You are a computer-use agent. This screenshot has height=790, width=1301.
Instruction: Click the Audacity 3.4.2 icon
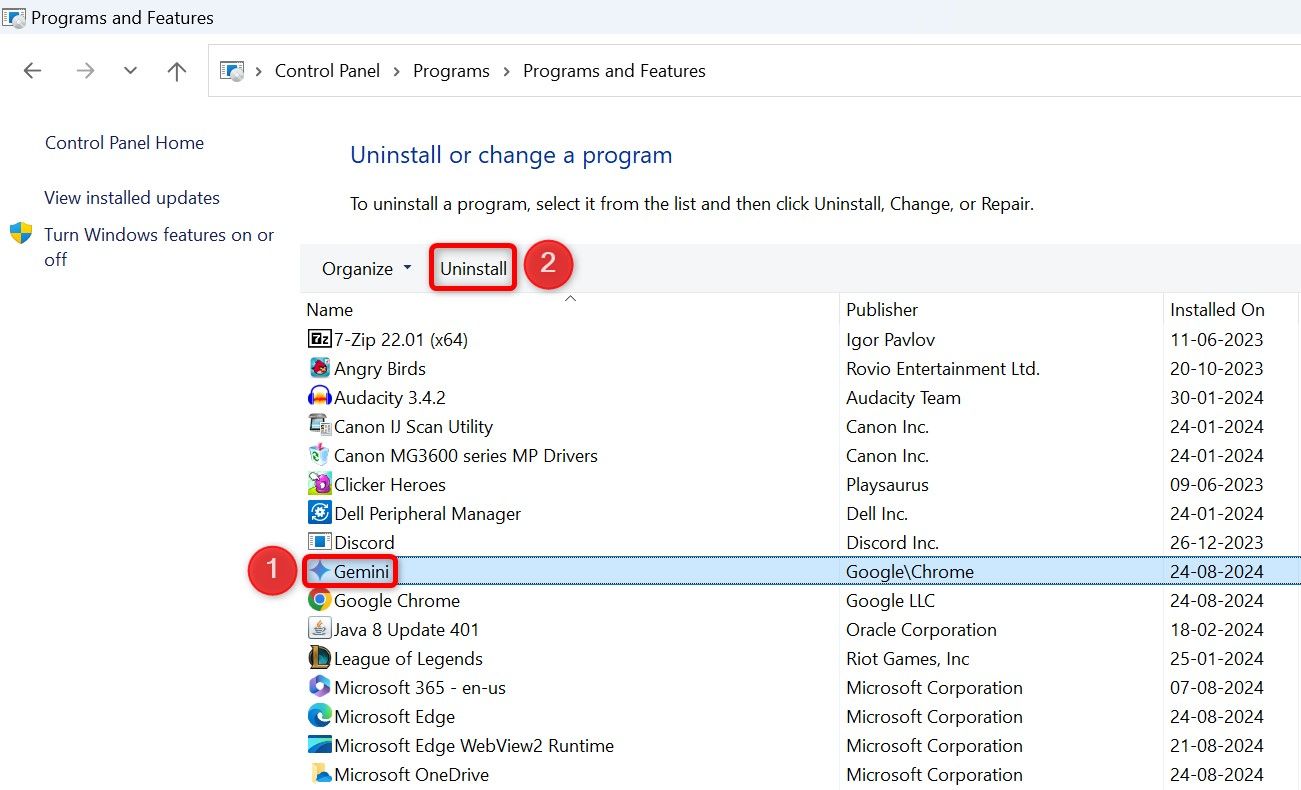[318, 397]
